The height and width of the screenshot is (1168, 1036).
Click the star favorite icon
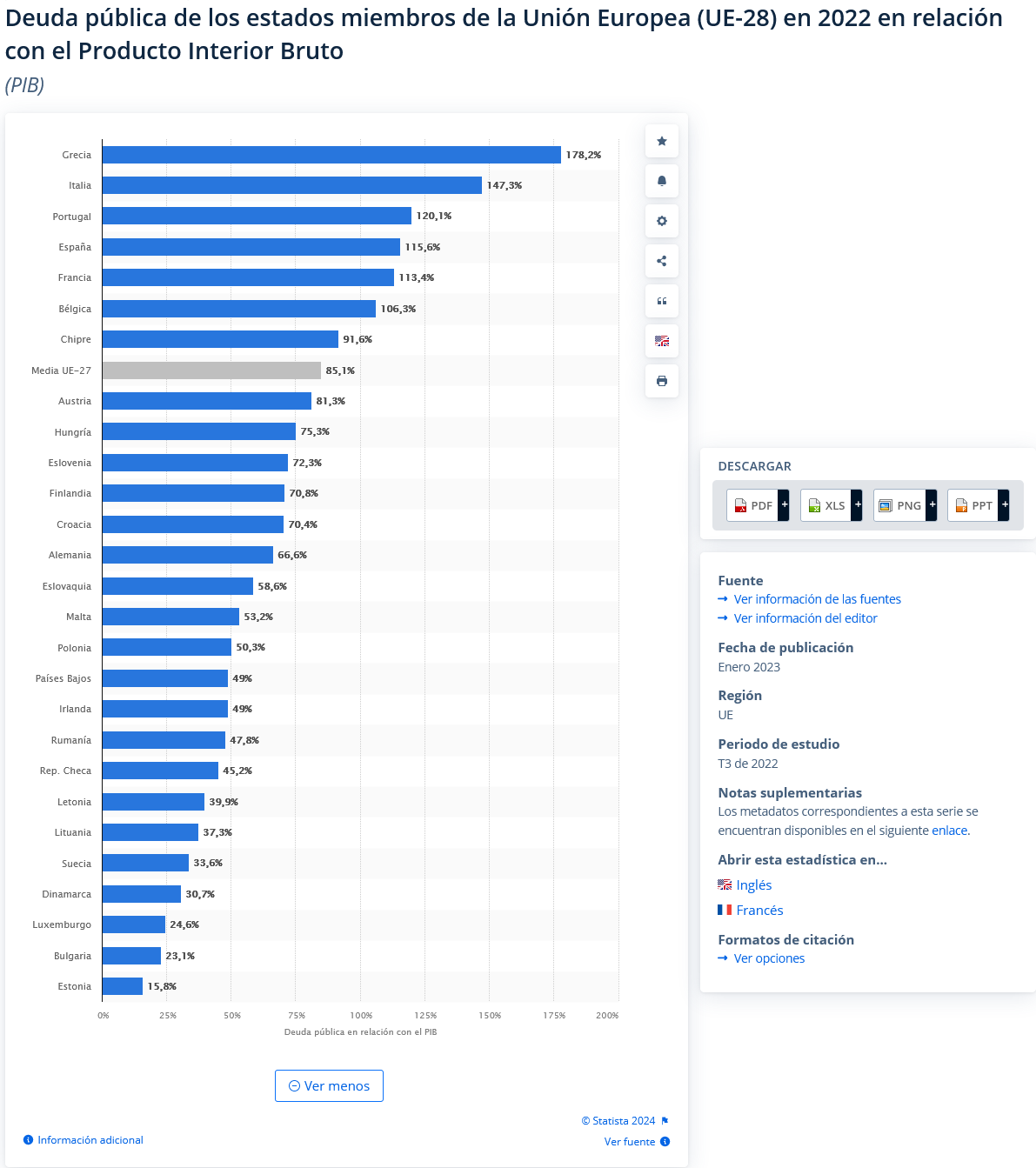click(x=661, y=141)
